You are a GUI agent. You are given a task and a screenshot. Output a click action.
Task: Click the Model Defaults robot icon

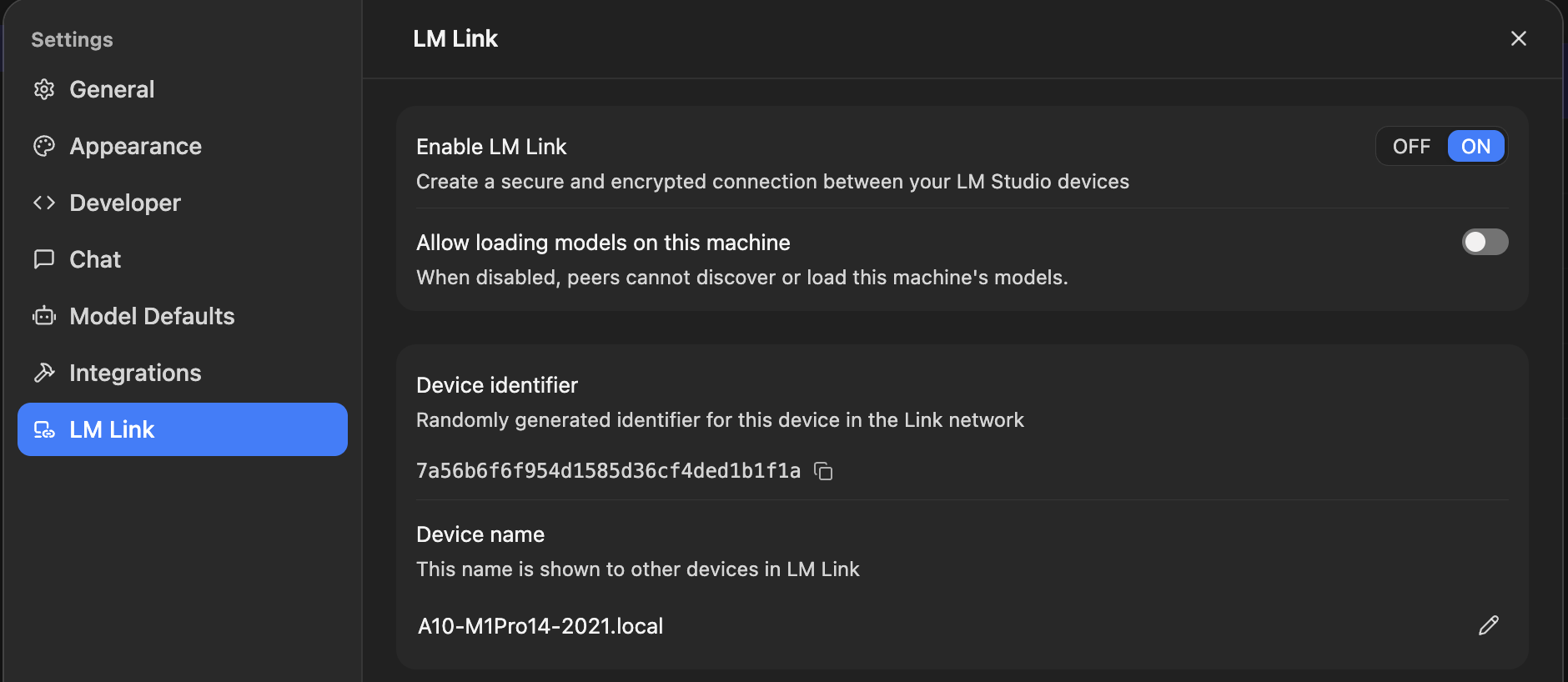pos(44,316)
